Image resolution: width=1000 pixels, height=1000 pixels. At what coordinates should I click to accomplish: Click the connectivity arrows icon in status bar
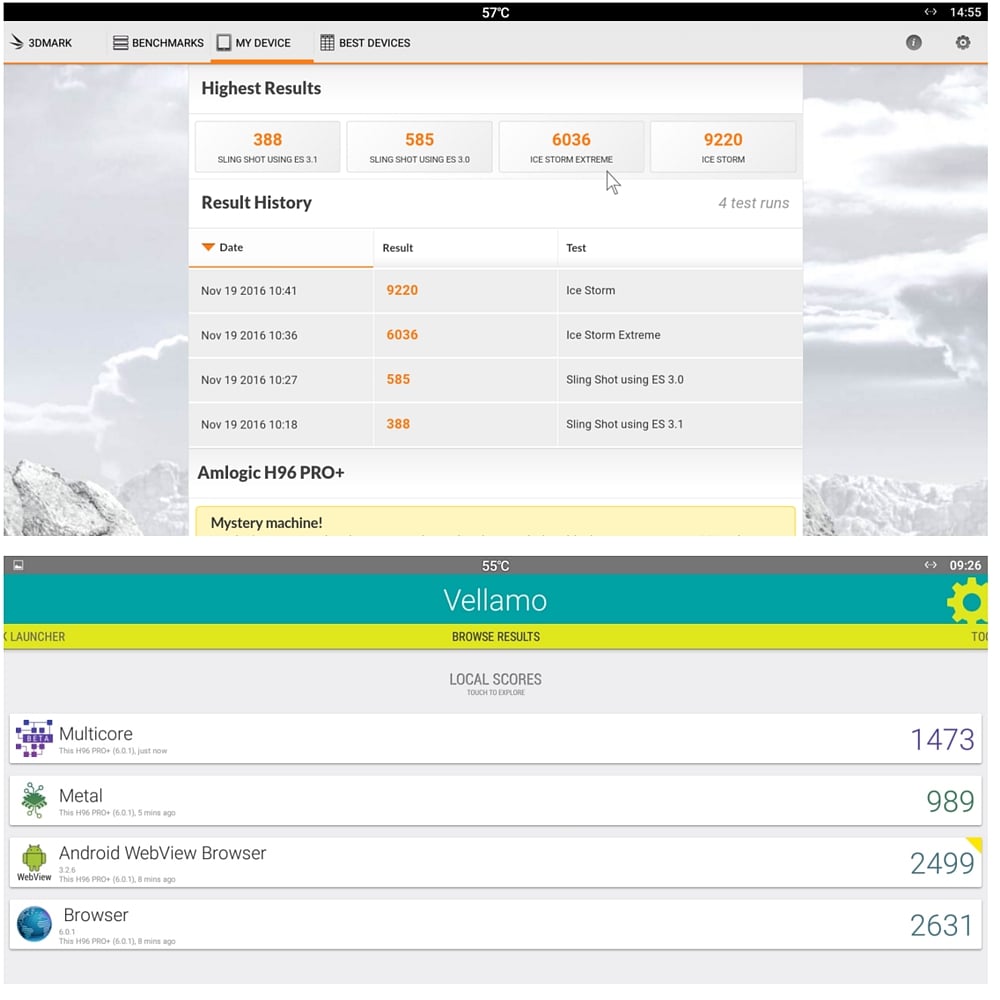point(930,11)
